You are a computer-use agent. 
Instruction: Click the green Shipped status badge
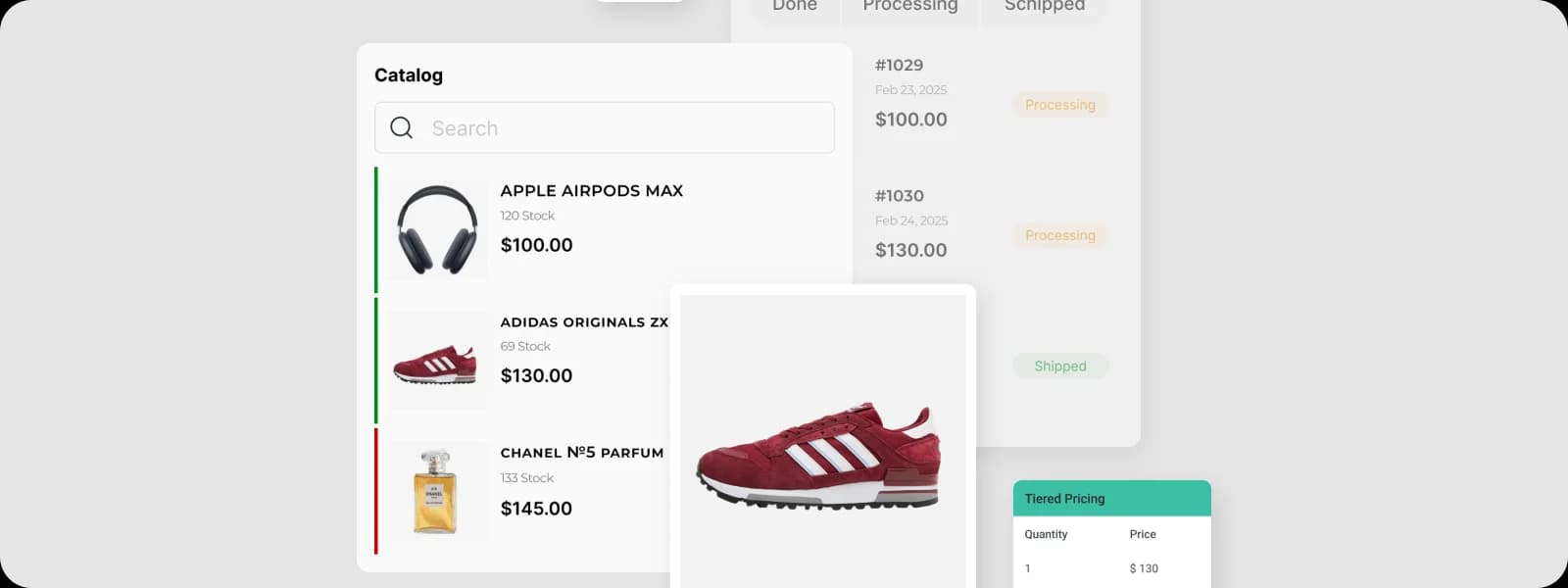(x=1060, y=367)
